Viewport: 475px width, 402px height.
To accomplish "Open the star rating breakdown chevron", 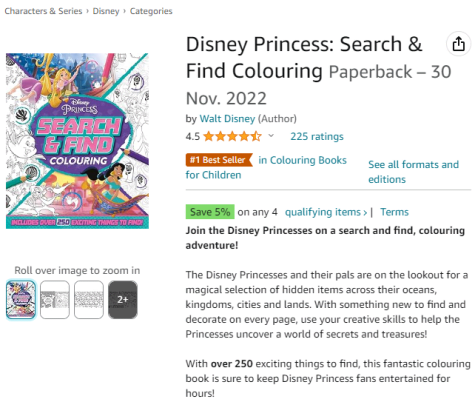I will tap(271, 136).
